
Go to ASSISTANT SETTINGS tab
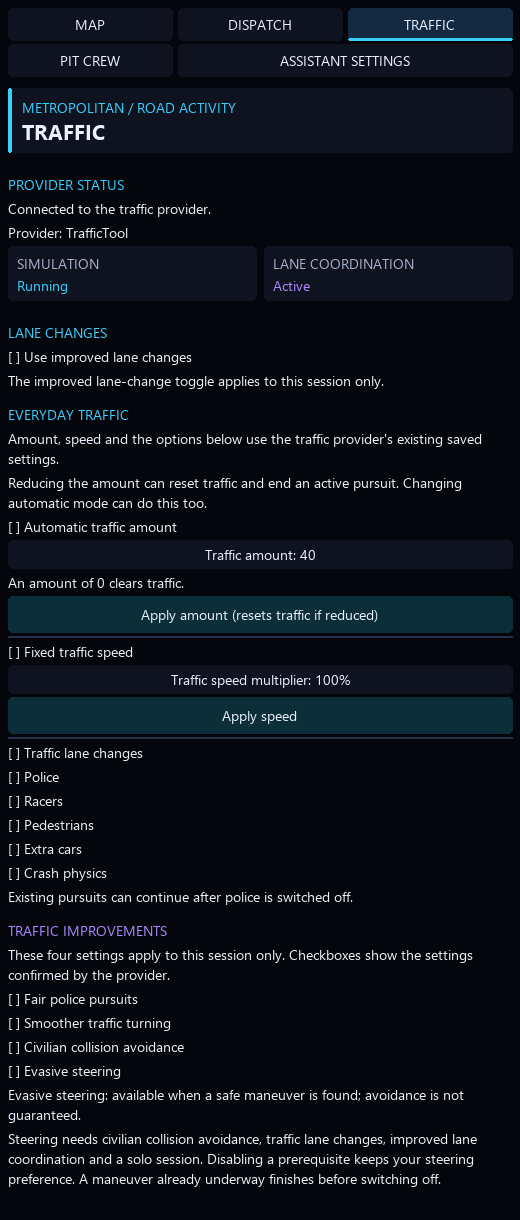[345, 61]
